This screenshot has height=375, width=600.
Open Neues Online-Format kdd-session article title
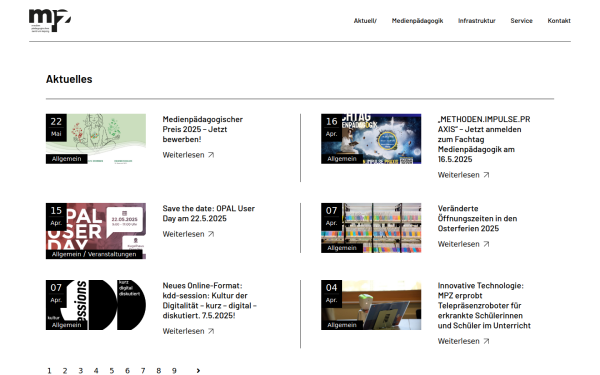pyautogui.click(x=209, y=300)
